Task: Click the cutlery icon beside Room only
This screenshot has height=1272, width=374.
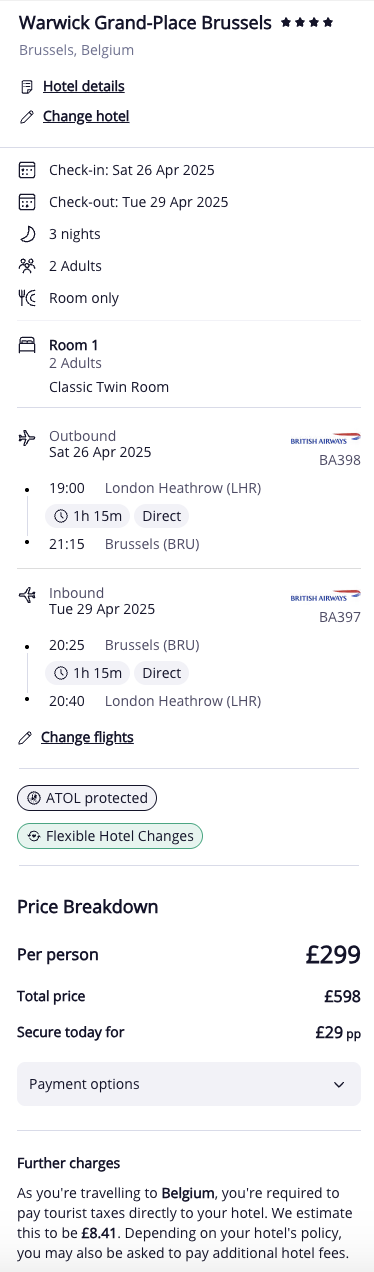Action: 27,298
